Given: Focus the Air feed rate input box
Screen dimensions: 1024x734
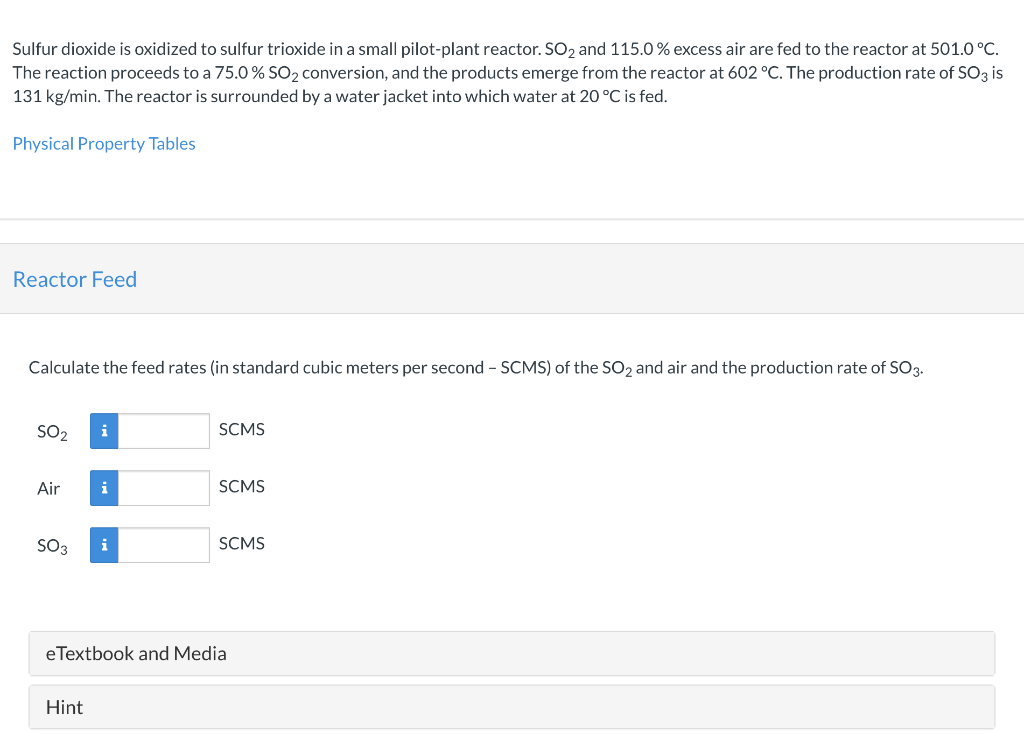Looking at the screenshot, I should coord(164,488).
